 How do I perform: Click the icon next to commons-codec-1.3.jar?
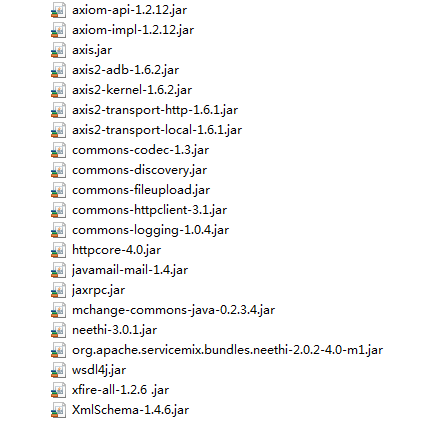(58, 150)
